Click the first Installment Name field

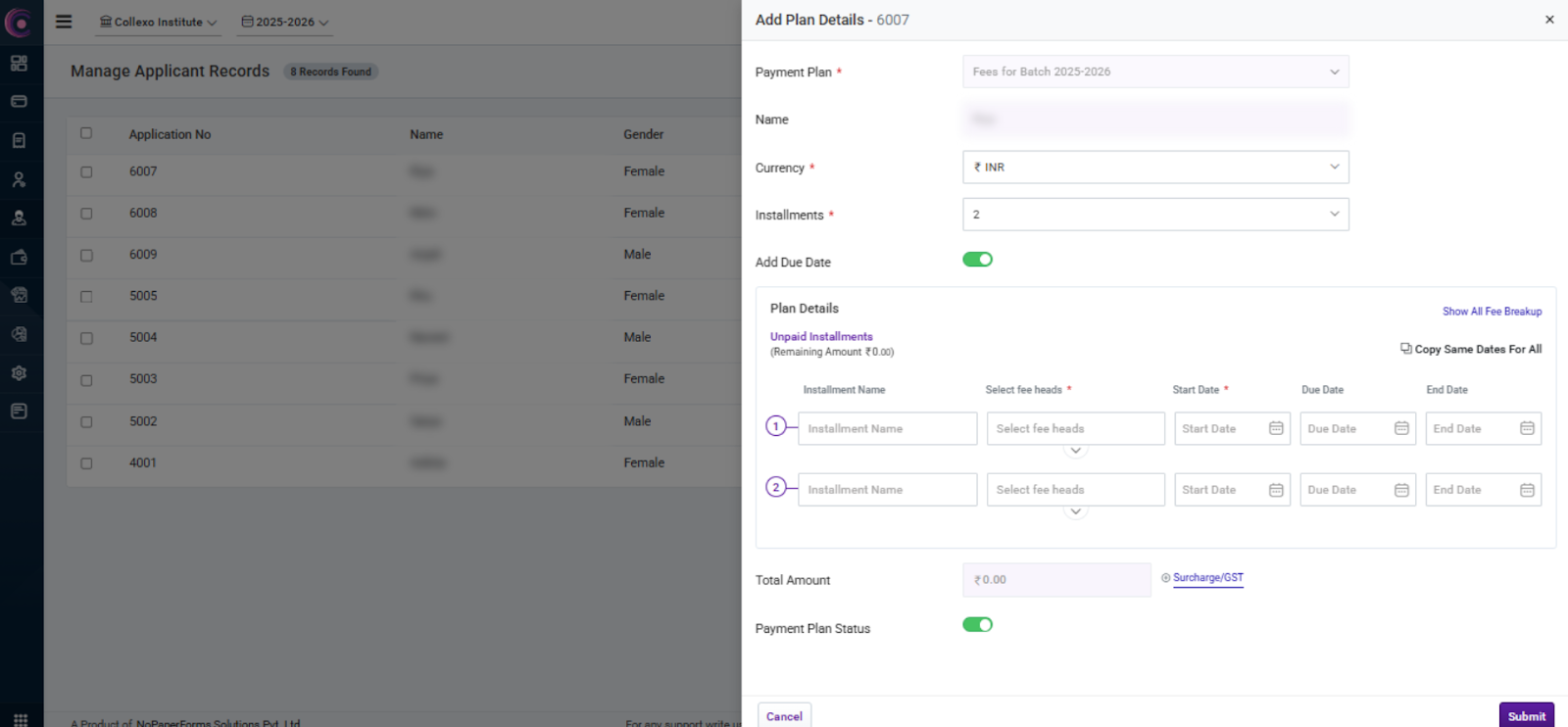(887, 429)
